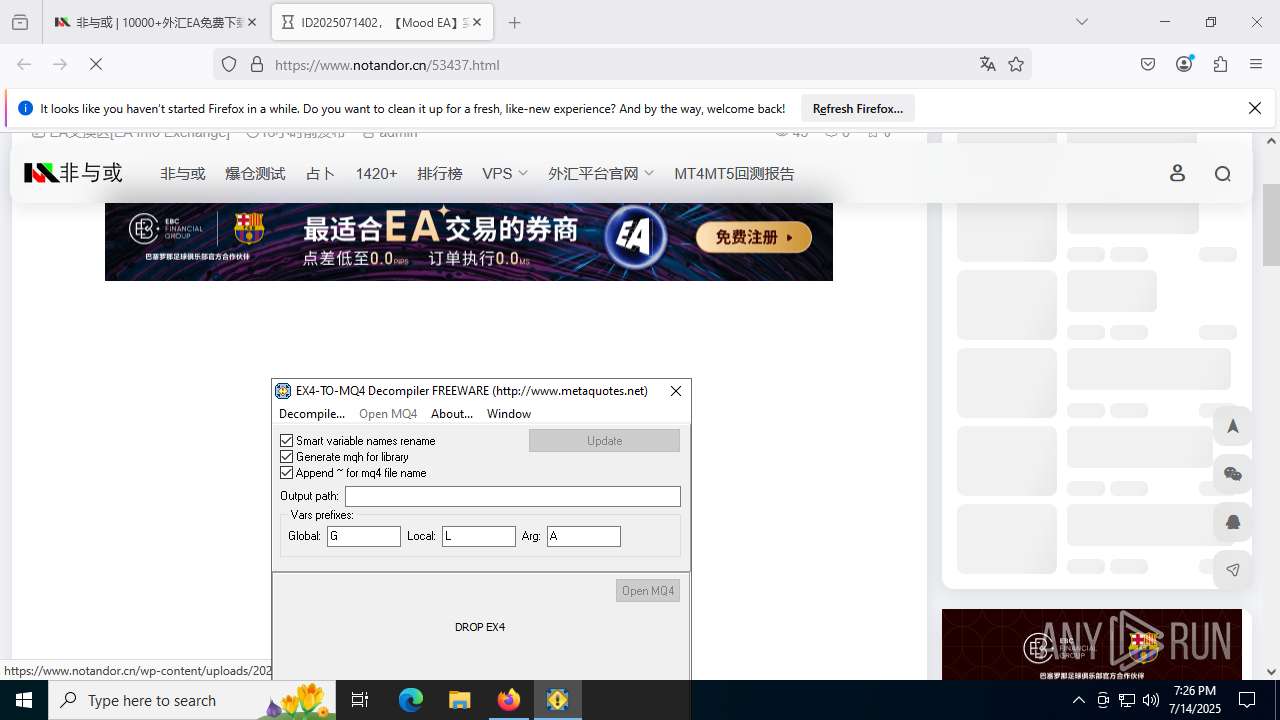Open 爆仓测试 nav item

tap(255, 173)
